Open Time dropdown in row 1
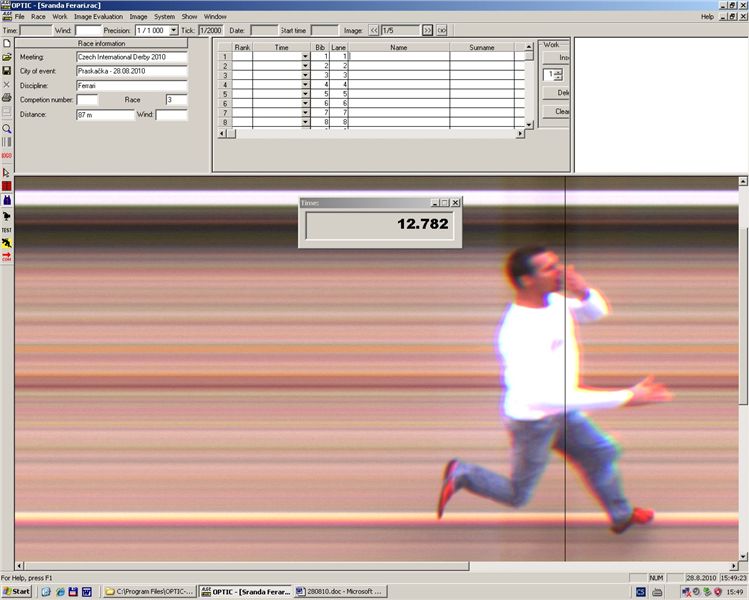The image size is (749, 600). click(305, 56)
